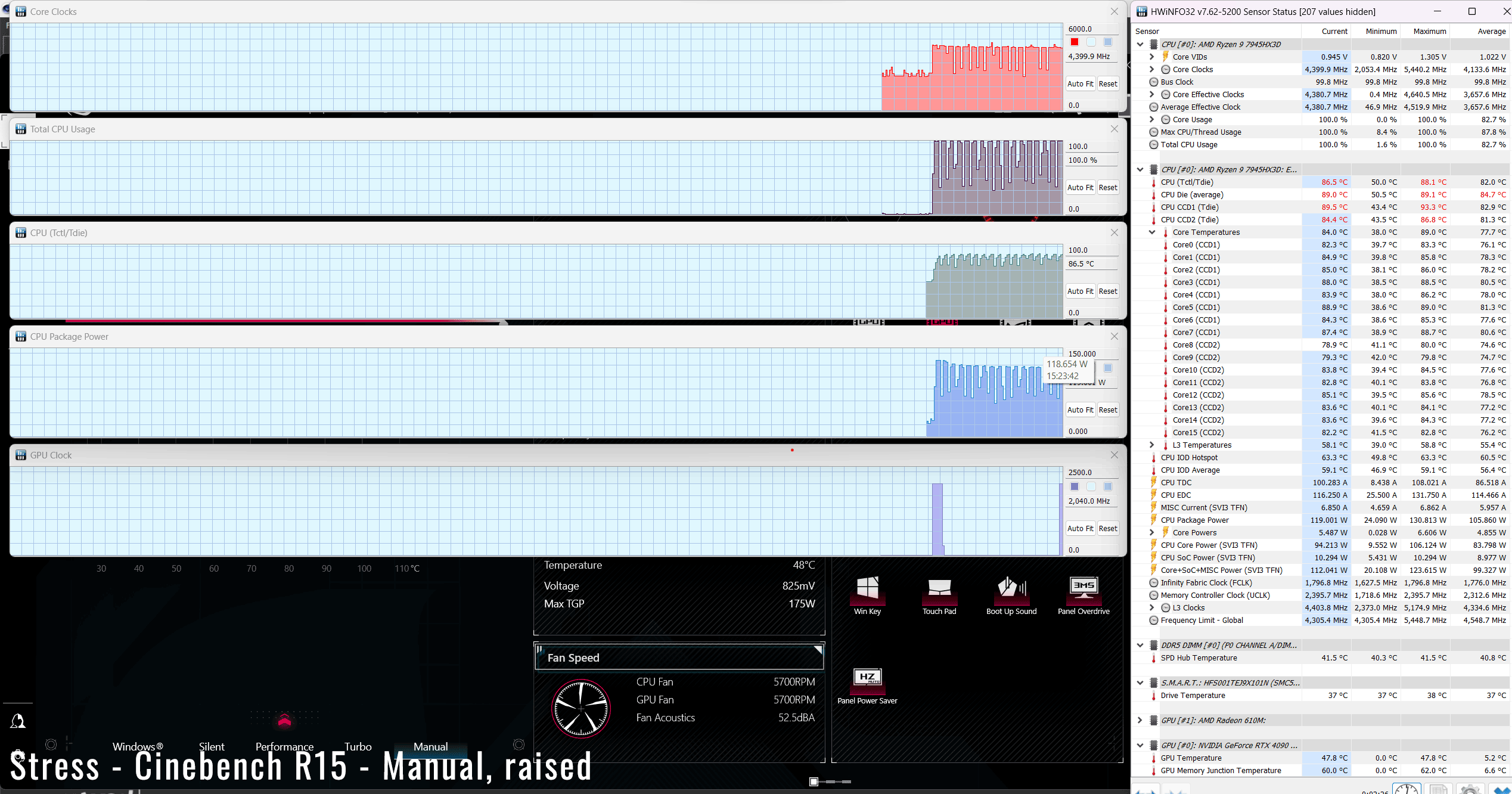The image size is (1512, 794).
Task: Collapse GPU [#0]: NVIDIA GeForce RTX 4090 group
Action: point(1140,746)
